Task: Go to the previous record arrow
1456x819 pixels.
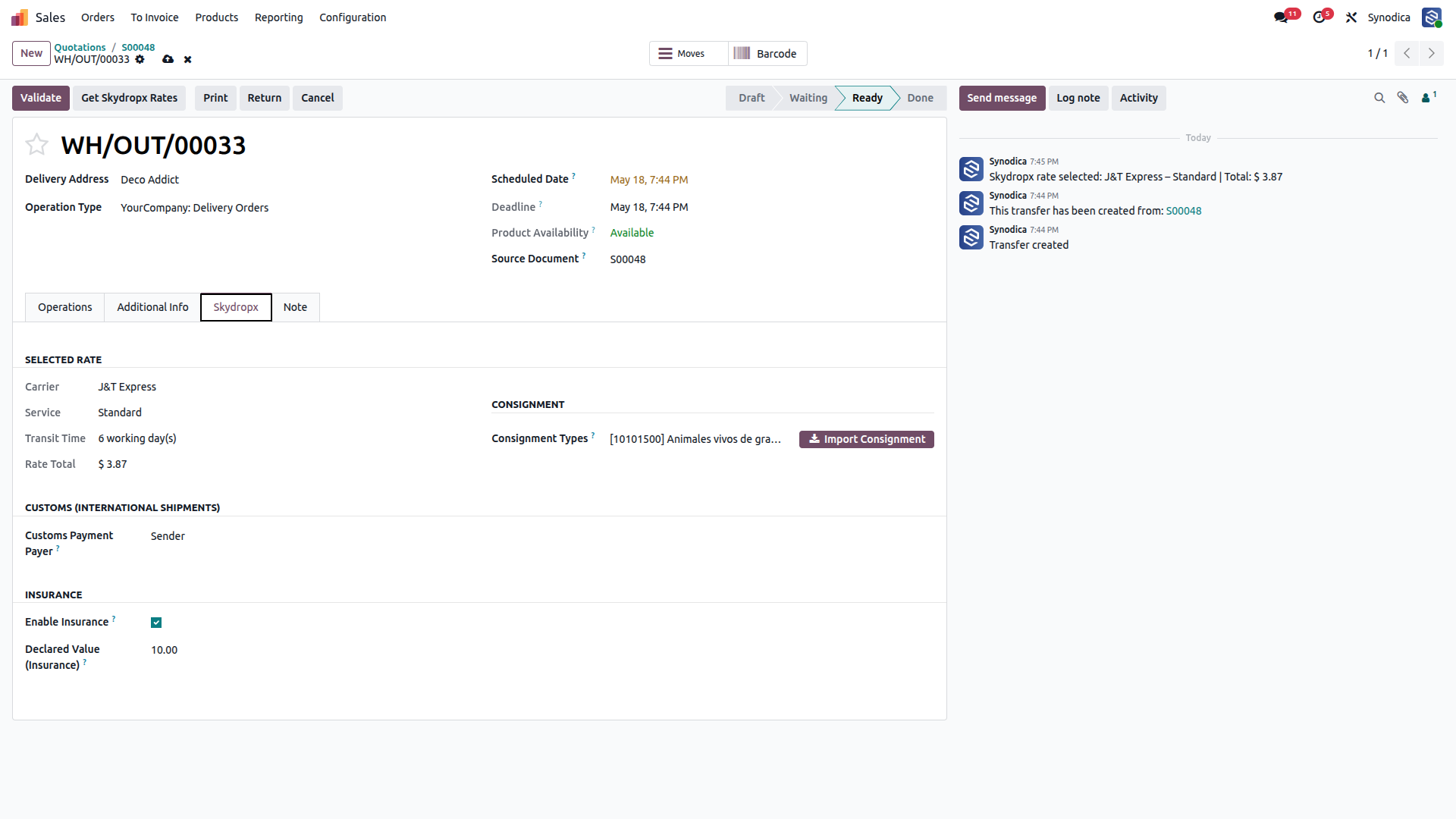Action: point(1407,53)
